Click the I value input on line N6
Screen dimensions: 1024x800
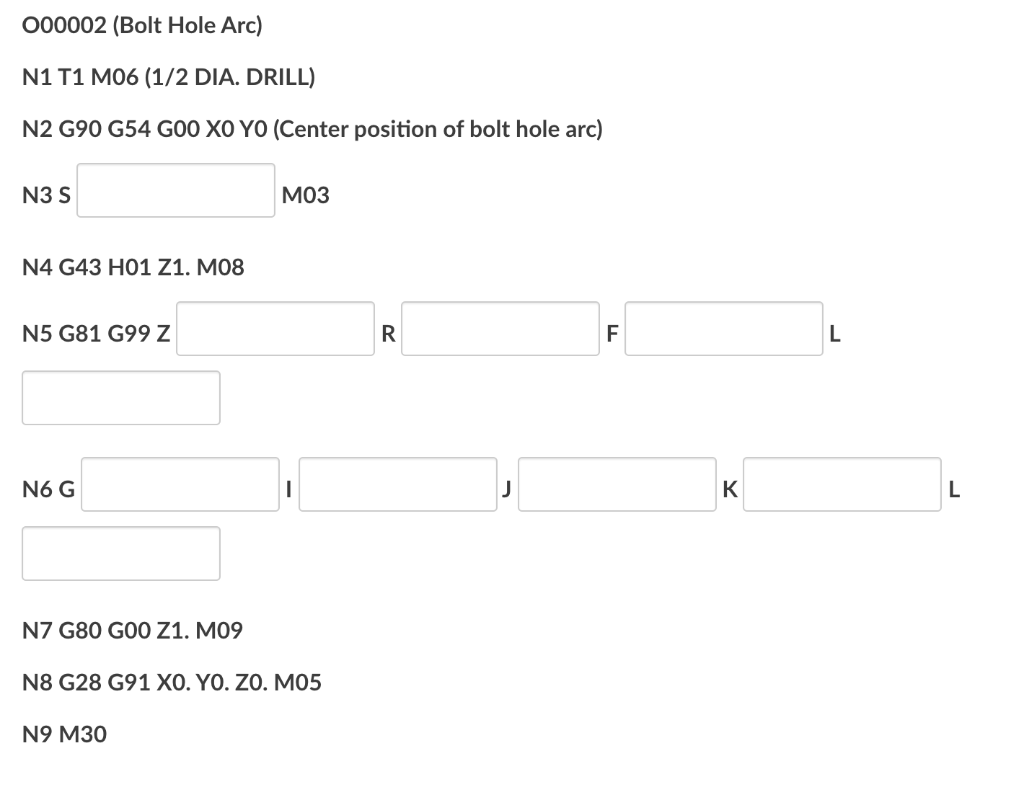click(x=397, y=484)
